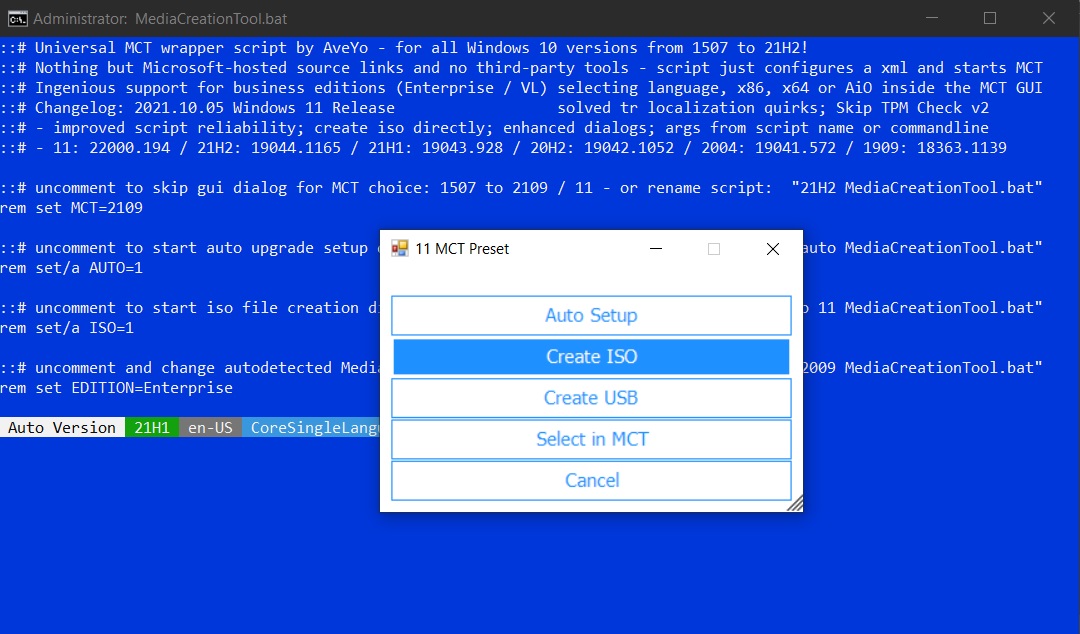1080x634 pixels.
Task: Click the '"21H2 MediaCreationTool.bat"' text in console
Action: tap(917, 187)
